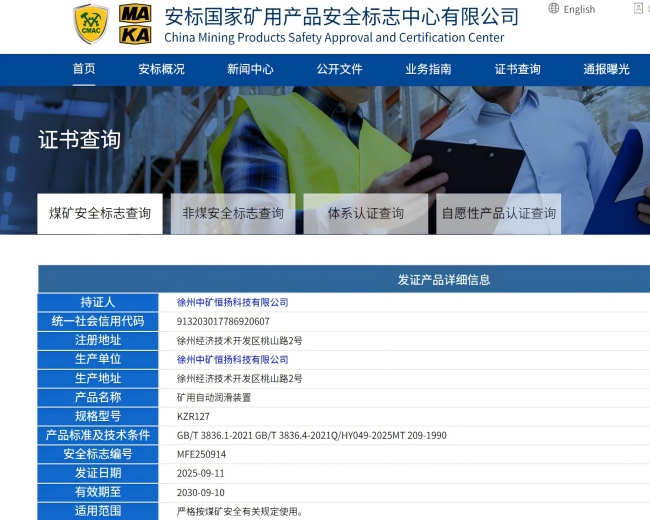The image size is (650, 520).
Task: Select the 煤矿安全标志查询 tab
Action: tap(100, 213)
